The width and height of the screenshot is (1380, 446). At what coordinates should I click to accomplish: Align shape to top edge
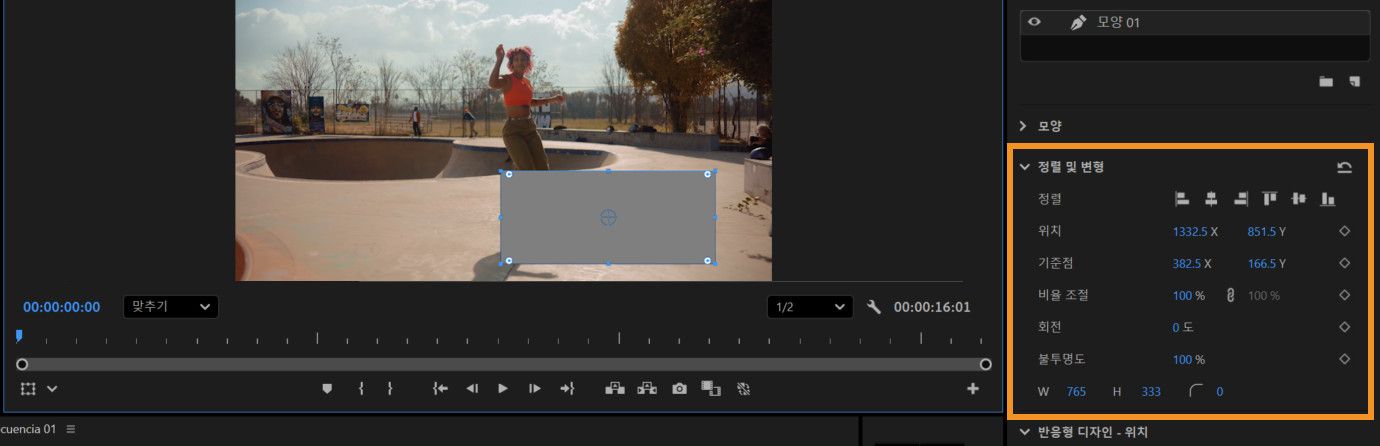pyautogui.click(x=1270, y=199)
